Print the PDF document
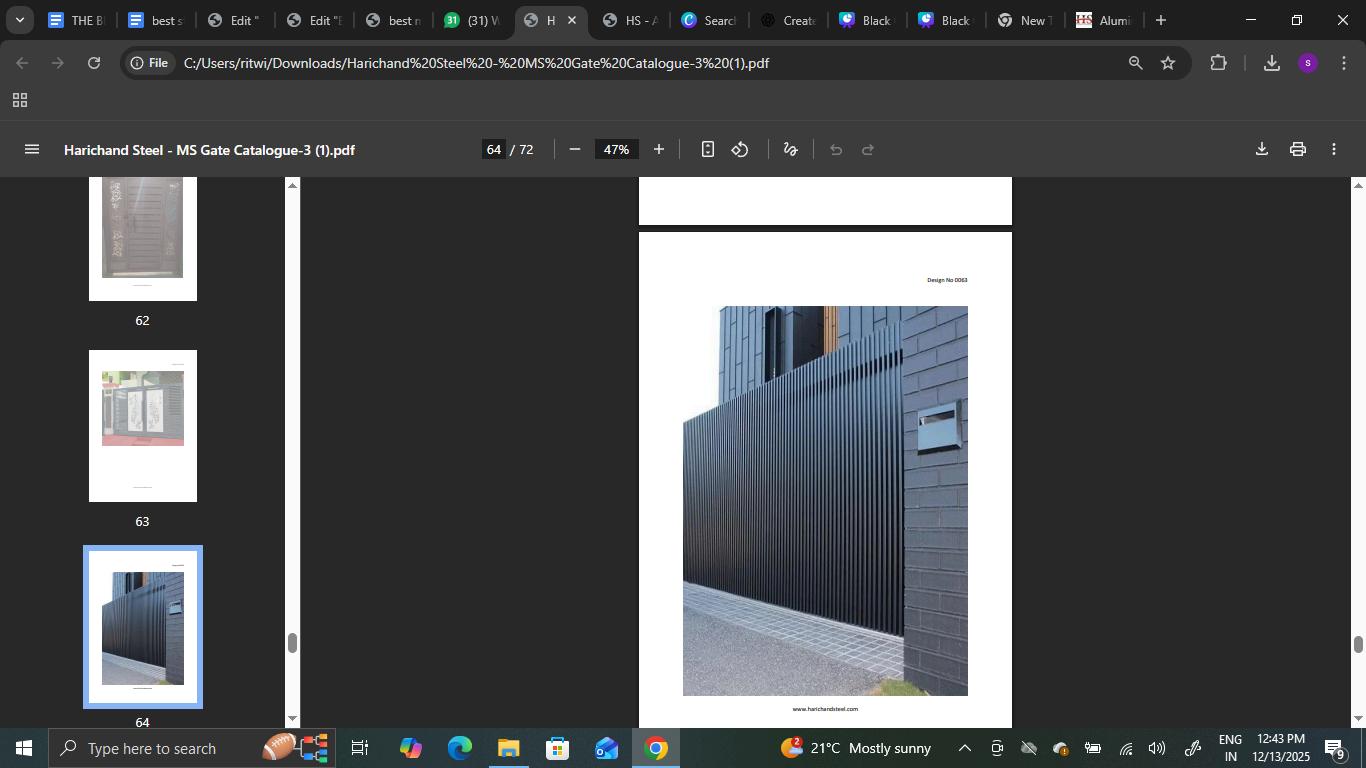1366x768 pixels. tap(1297, 149)
